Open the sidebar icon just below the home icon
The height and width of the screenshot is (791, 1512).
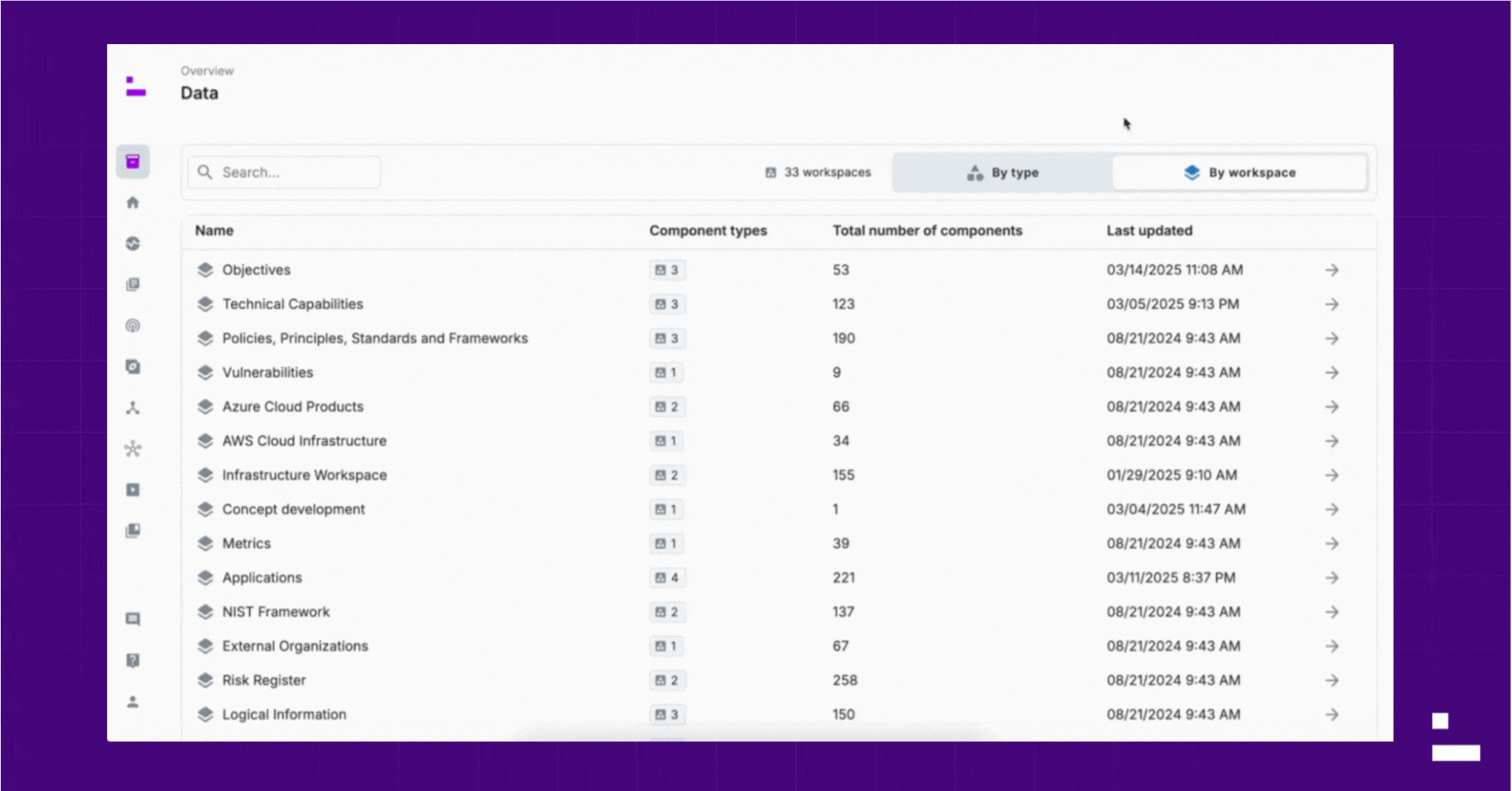[x=133, y=244]
